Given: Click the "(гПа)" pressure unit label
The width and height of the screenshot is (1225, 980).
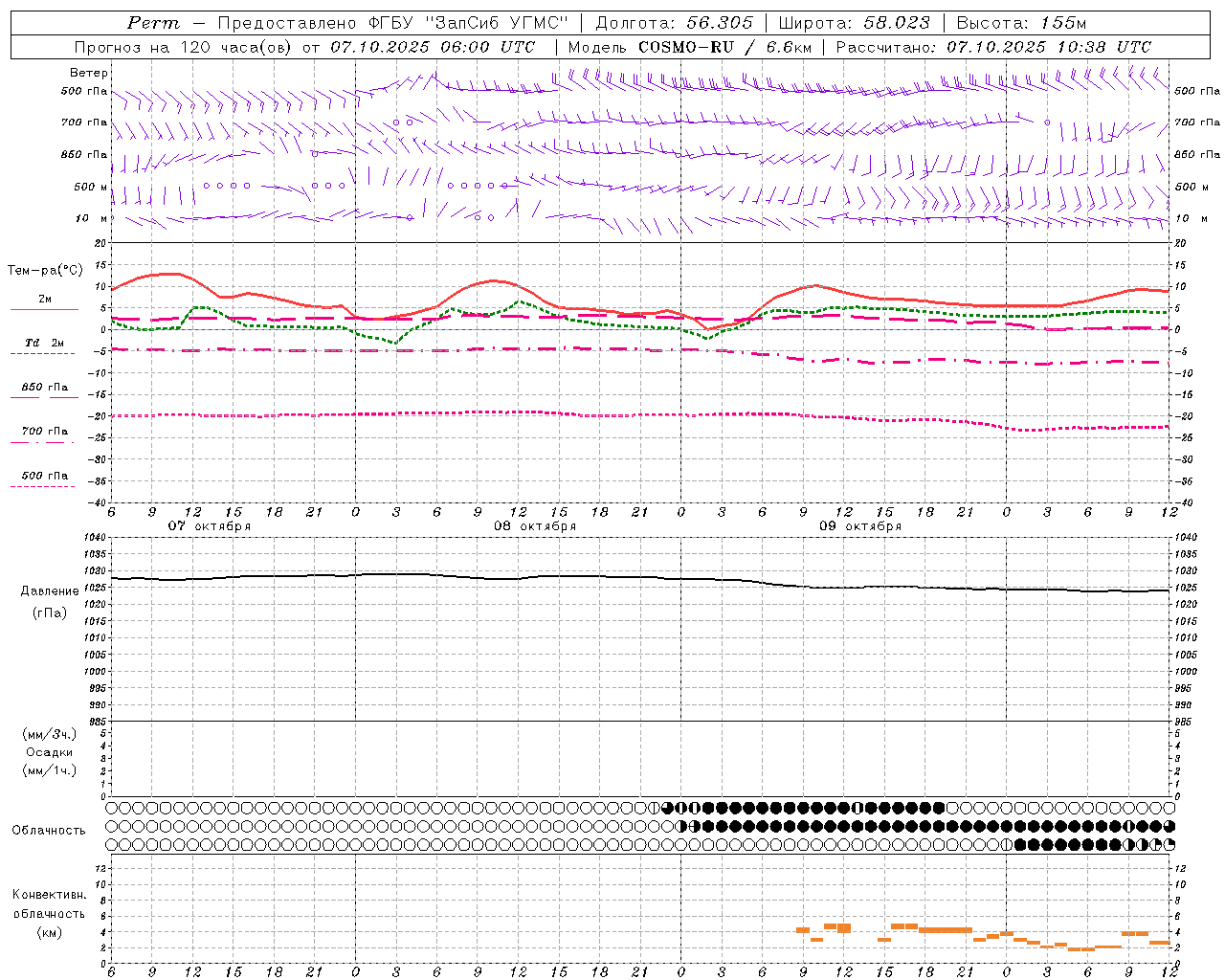Looking at the screenshot, I should [50, 613].
